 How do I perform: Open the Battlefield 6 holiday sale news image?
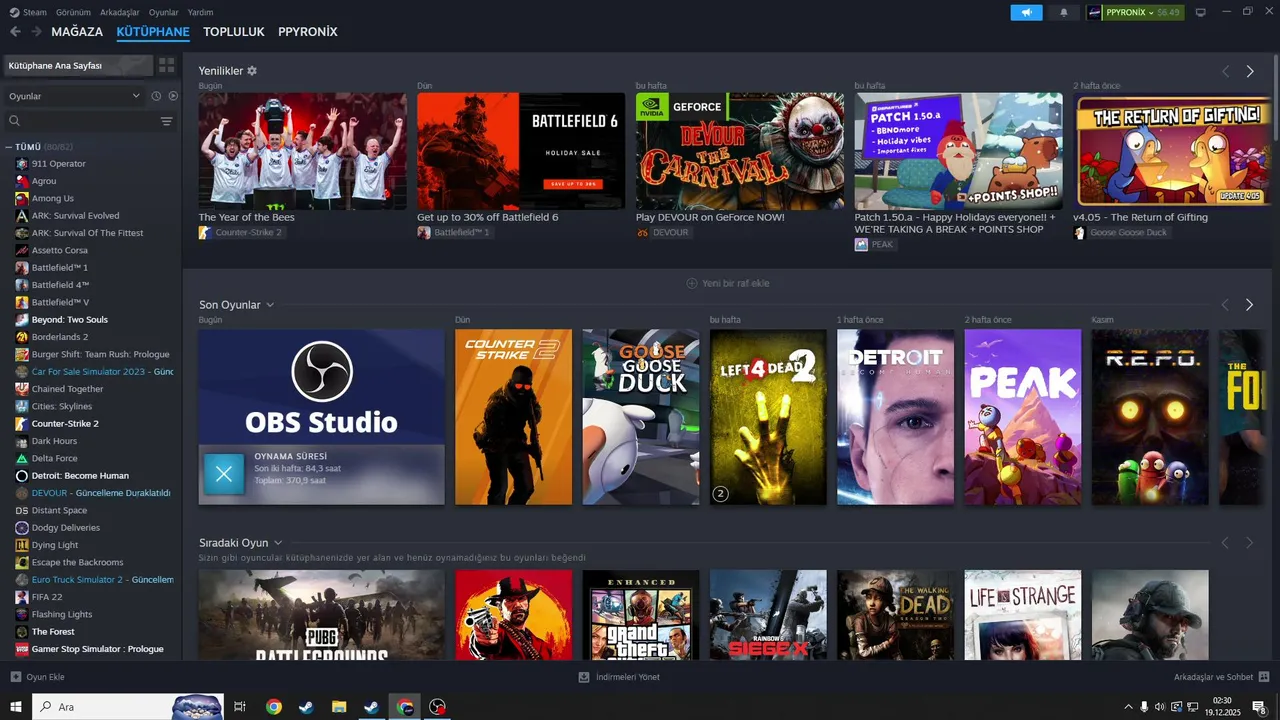(x=521, y=151)
